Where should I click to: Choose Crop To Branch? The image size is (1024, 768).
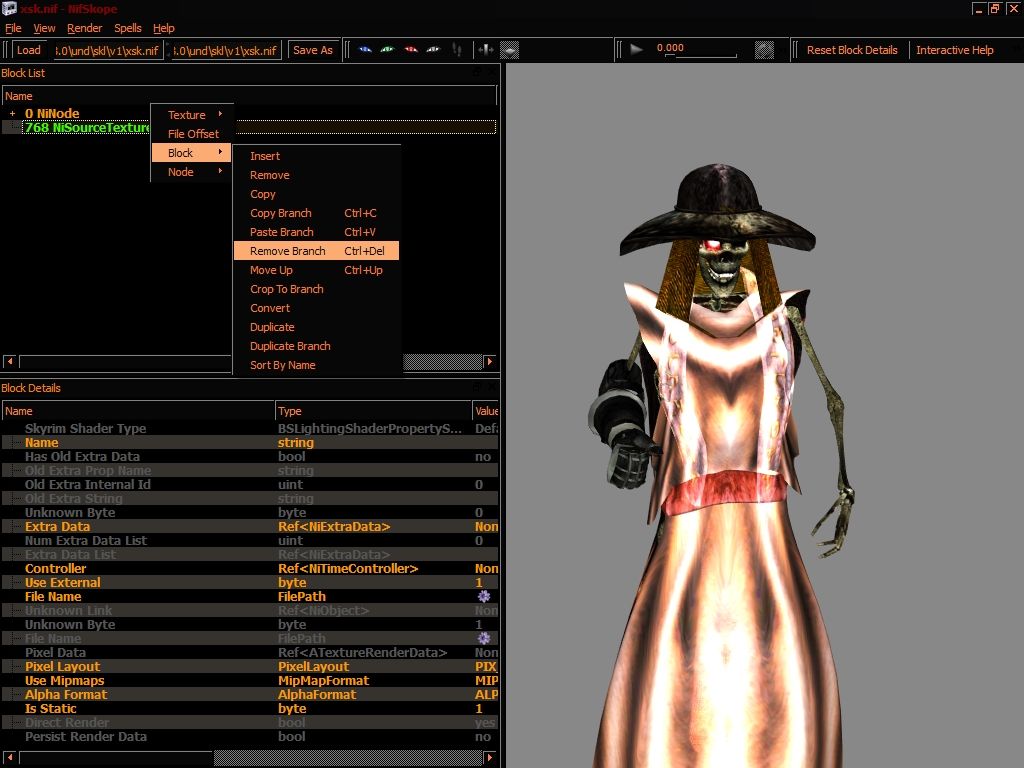(317, 289)
